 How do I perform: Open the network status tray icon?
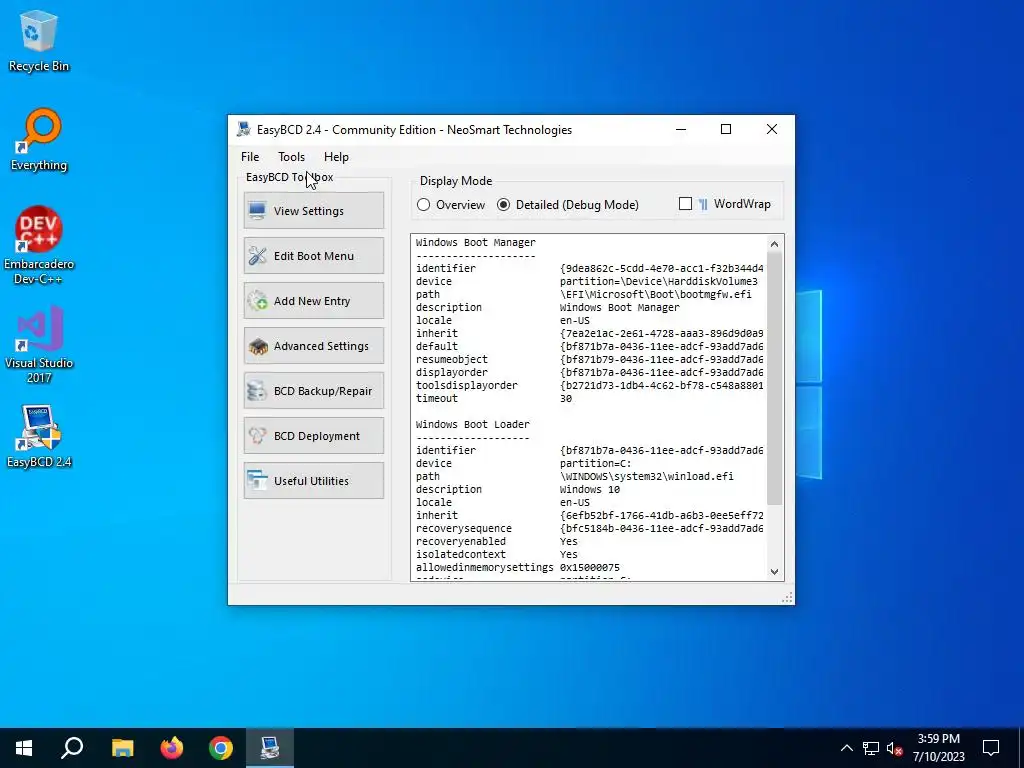pyautogui.click(x=871, y=748)
